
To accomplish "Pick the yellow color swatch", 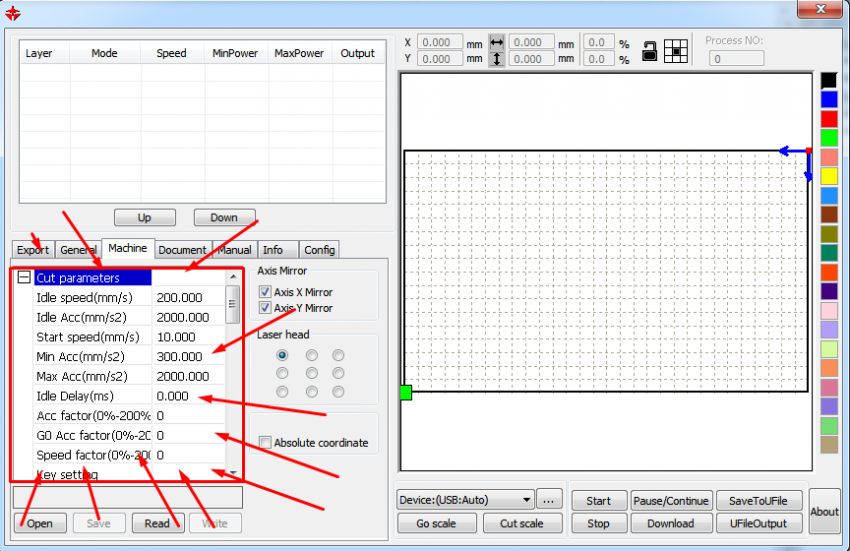I will click(828, 176).
